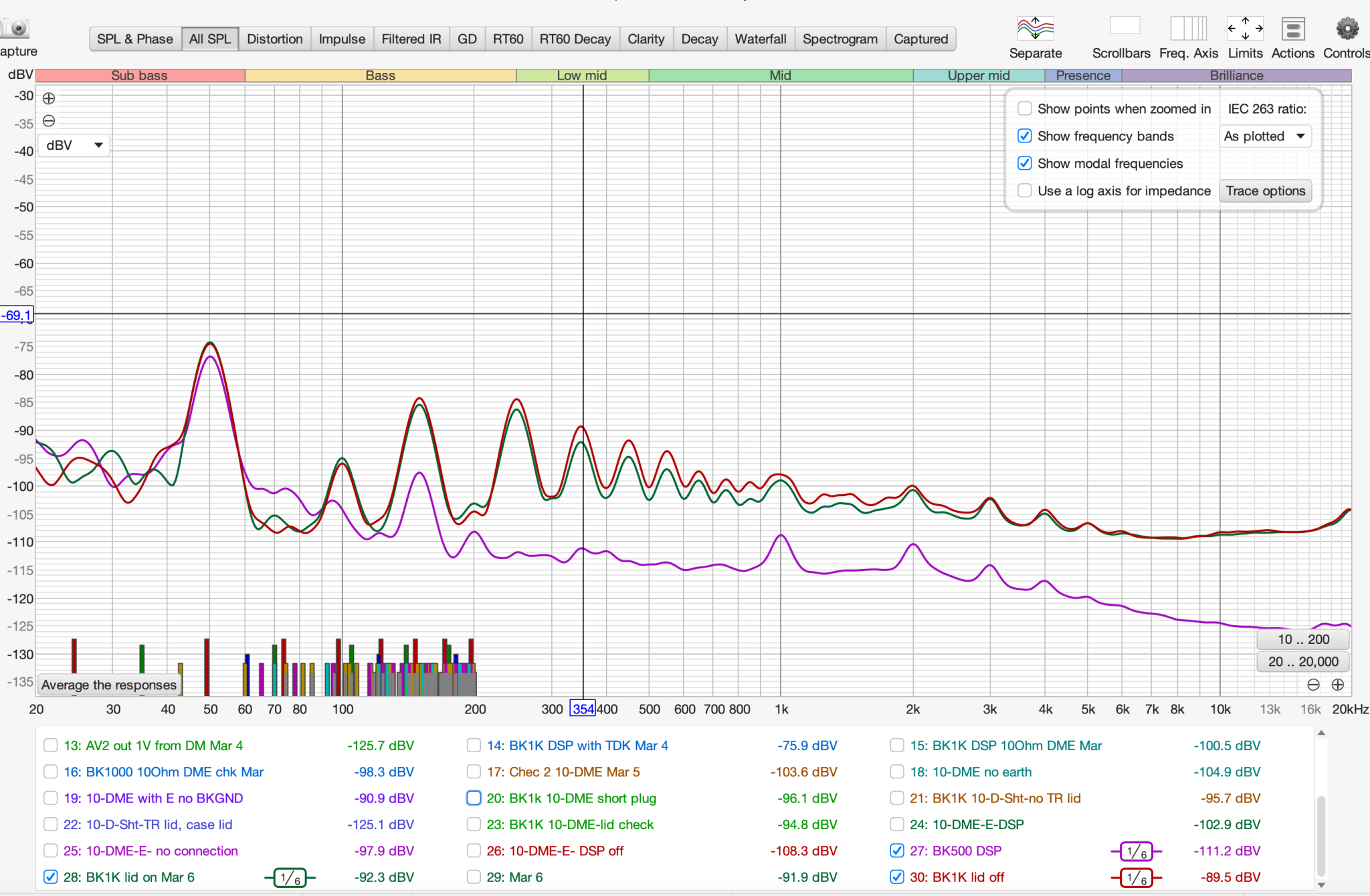Click the legend scrollbar up arrow
Screen dimensions: 1370x896
coord(1321,734)
